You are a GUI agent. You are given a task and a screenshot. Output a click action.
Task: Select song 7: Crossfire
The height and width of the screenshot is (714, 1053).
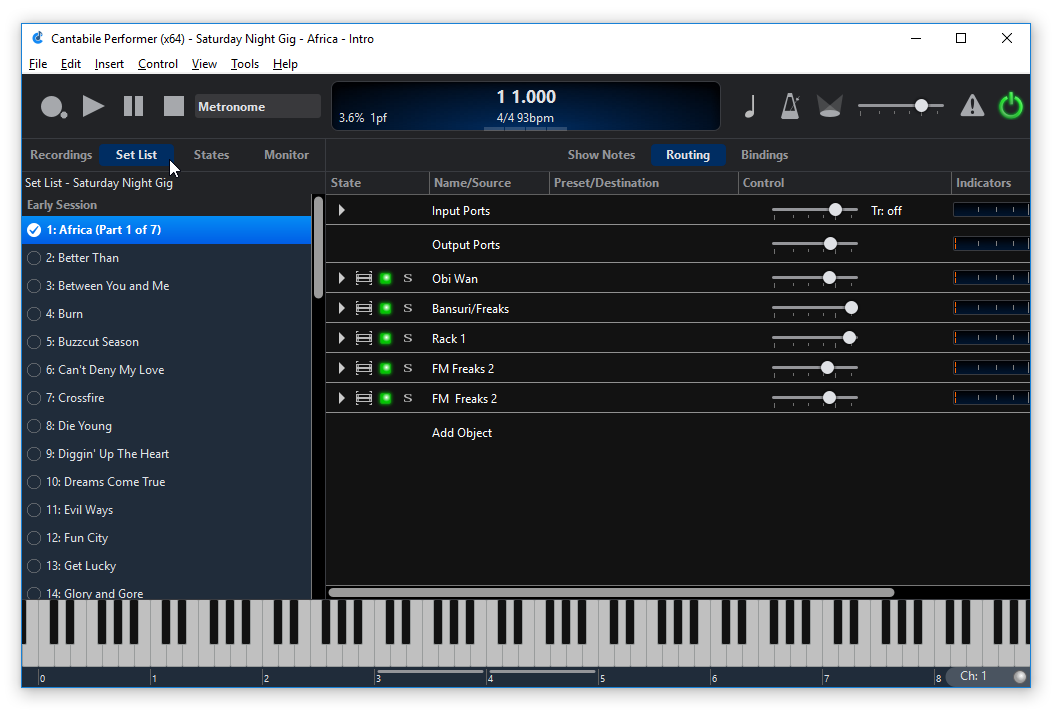[x=167, y=398]
